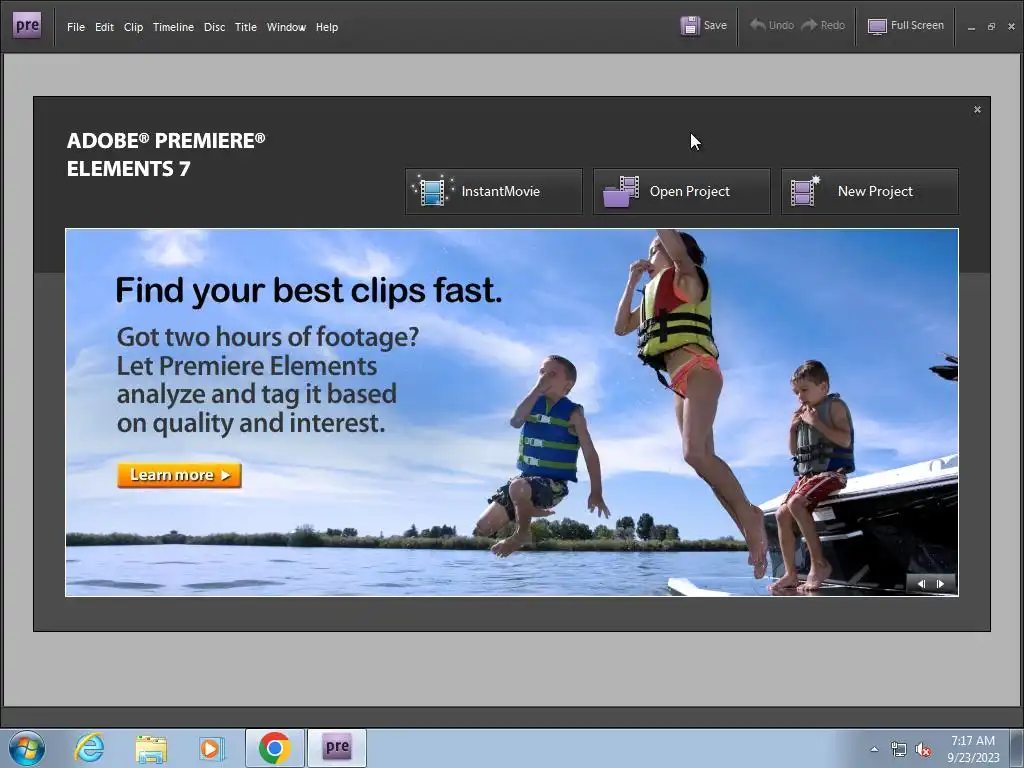This screenshot has height=768, width=1024.
Task: Click the Save disk icon
Action: [x=690, y=26]
